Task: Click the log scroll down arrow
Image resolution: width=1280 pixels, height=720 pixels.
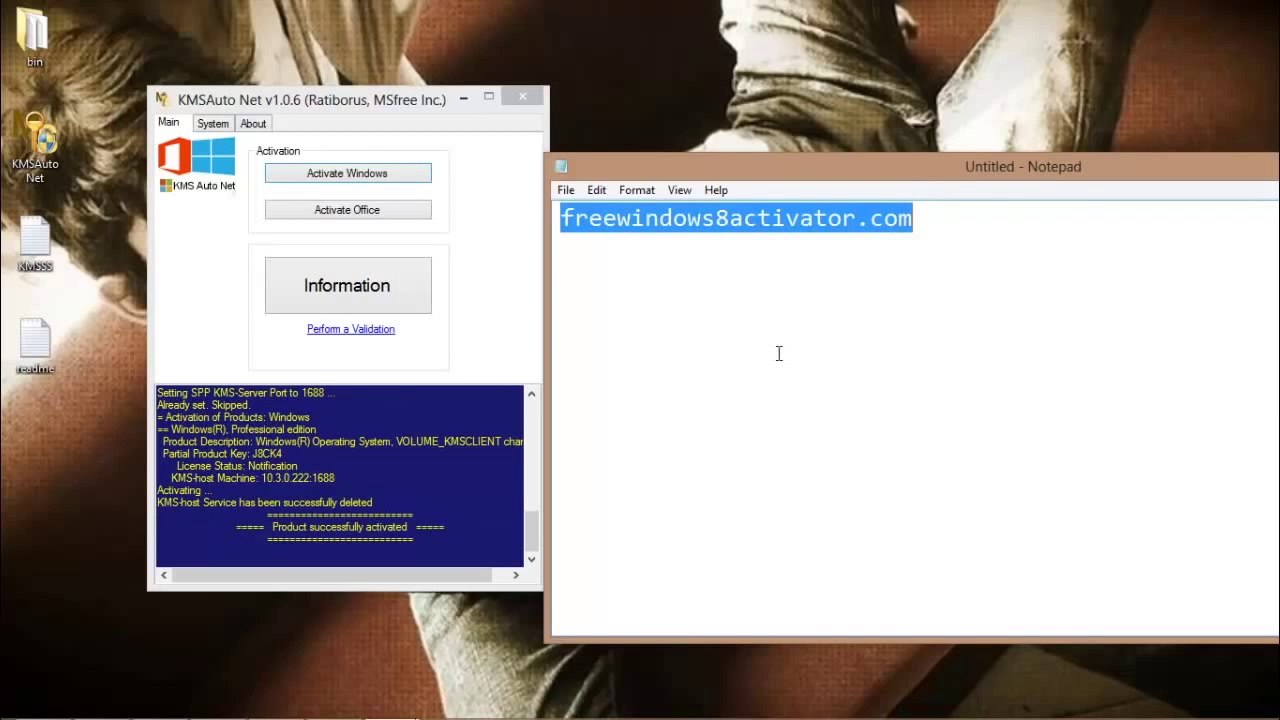Action: click(x=531, y=559)
